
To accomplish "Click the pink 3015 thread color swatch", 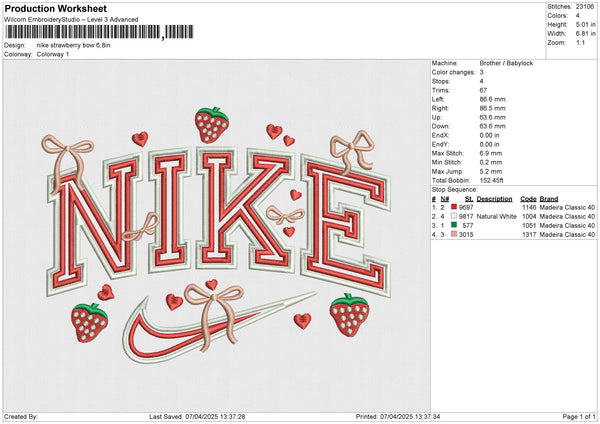I will [x=454, y=234].
